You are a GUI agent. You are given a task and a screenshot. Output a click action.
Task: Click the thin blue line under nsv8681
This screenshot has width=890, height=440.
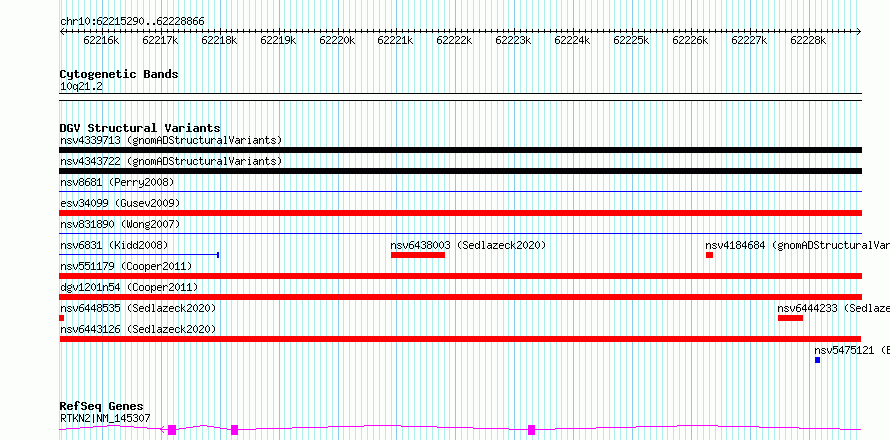[x=460, y=192]
